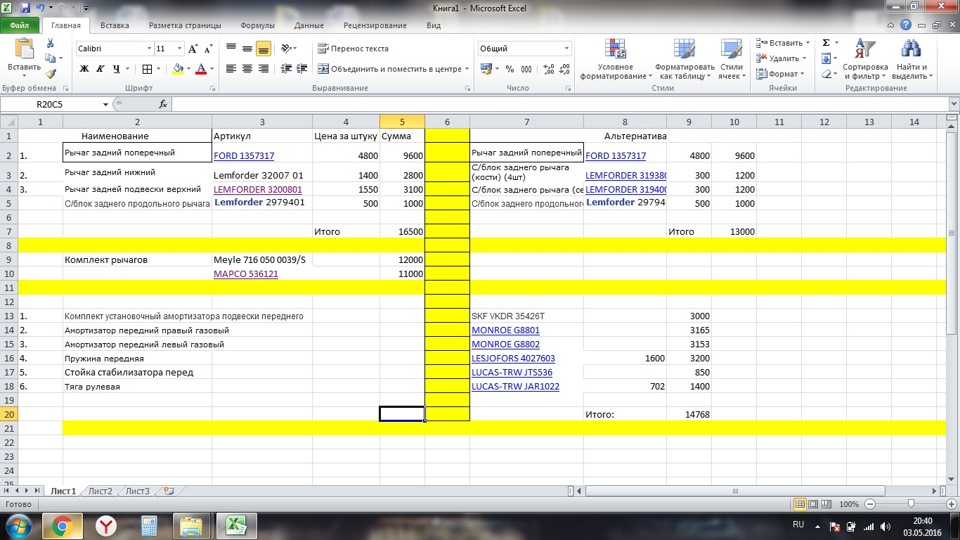960x540 pixels.
Task: Click the AutoSum sigma icon
Action: point(826,43)
